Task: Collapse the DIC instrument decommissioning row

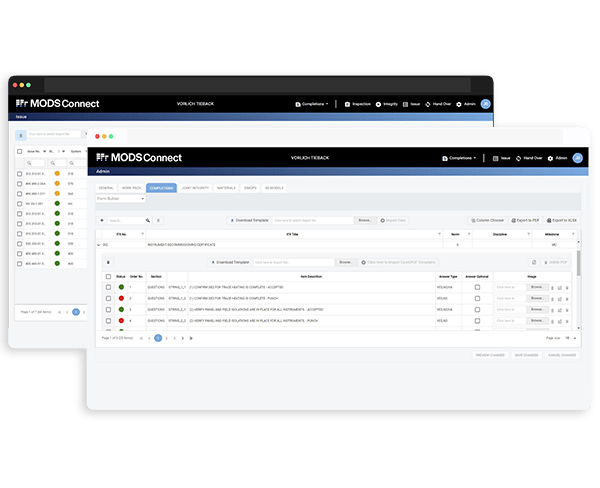Action: pyautogui.click(x=99, y=245)
